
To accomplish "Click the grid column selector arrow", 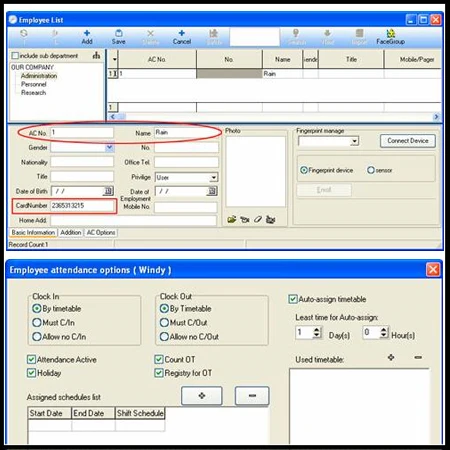I will pos(114,59).
